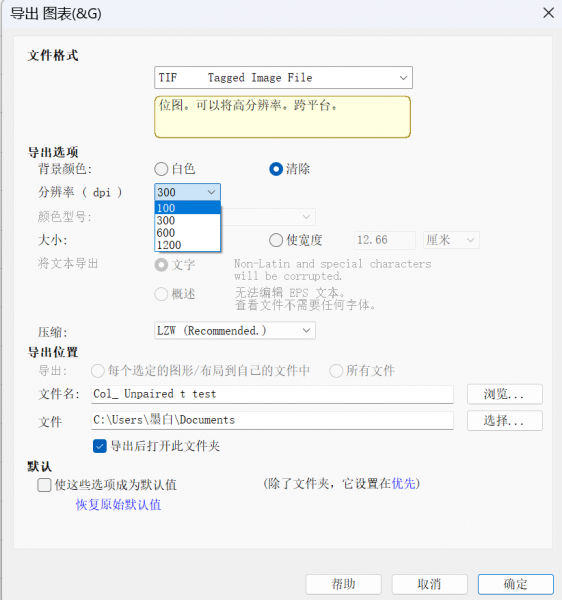Choose 600 dpi from resolution list
The image size is (562, 600).
(187, 233)
